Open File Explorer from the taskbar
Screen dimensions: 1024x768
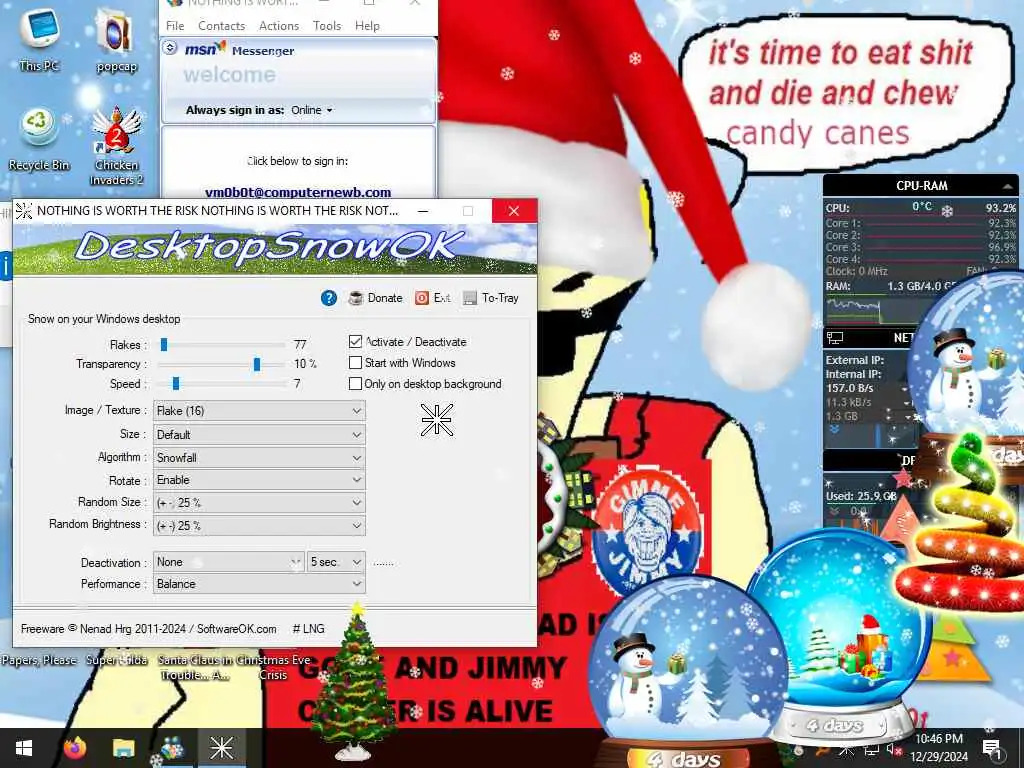coord(123,748)
